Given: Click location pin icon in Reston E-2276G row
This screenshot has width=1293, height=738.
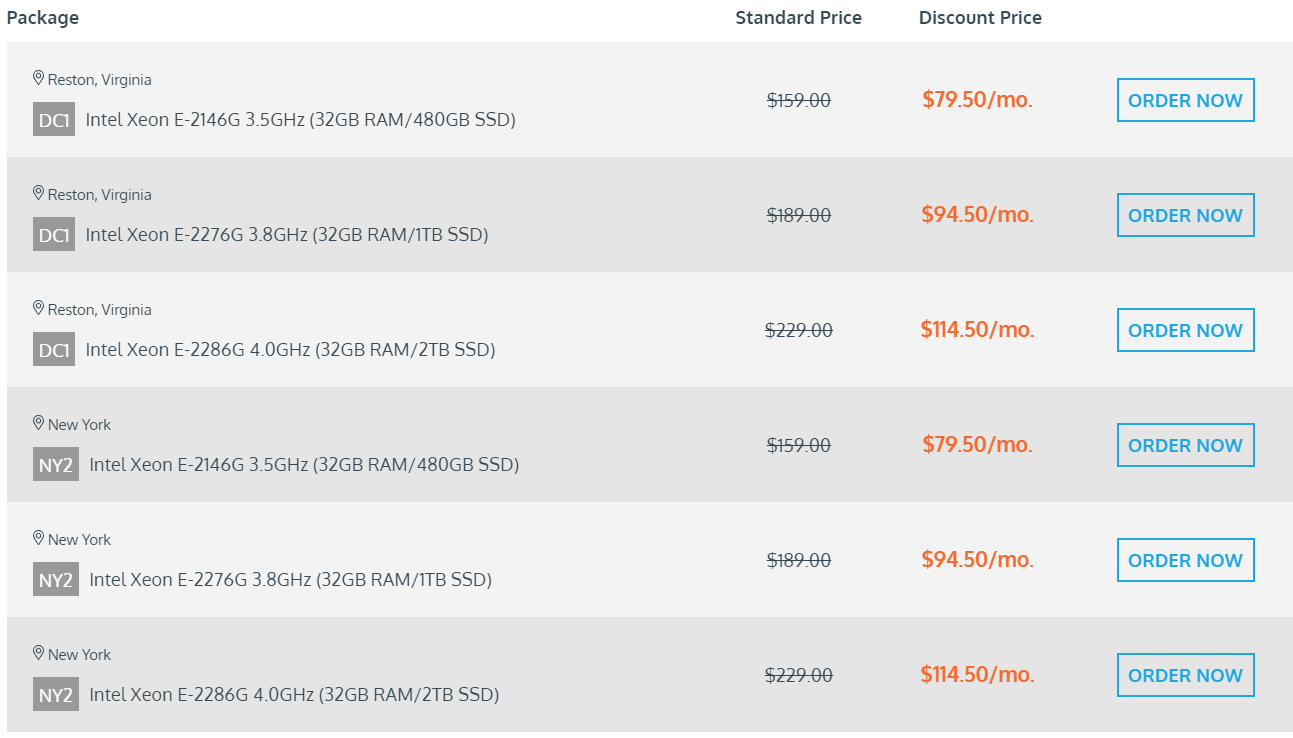Looking at the screenshot, I should click(39, 193).
